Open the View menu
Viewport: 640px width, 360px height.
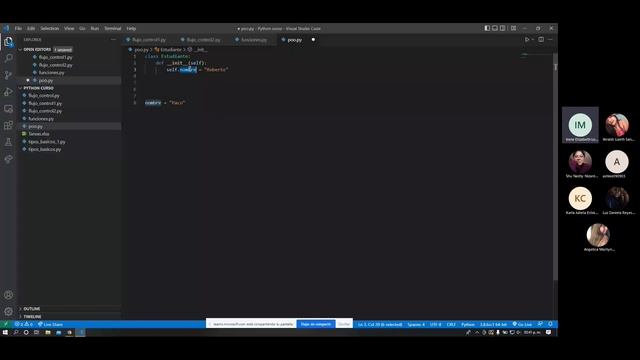(69, 28)
